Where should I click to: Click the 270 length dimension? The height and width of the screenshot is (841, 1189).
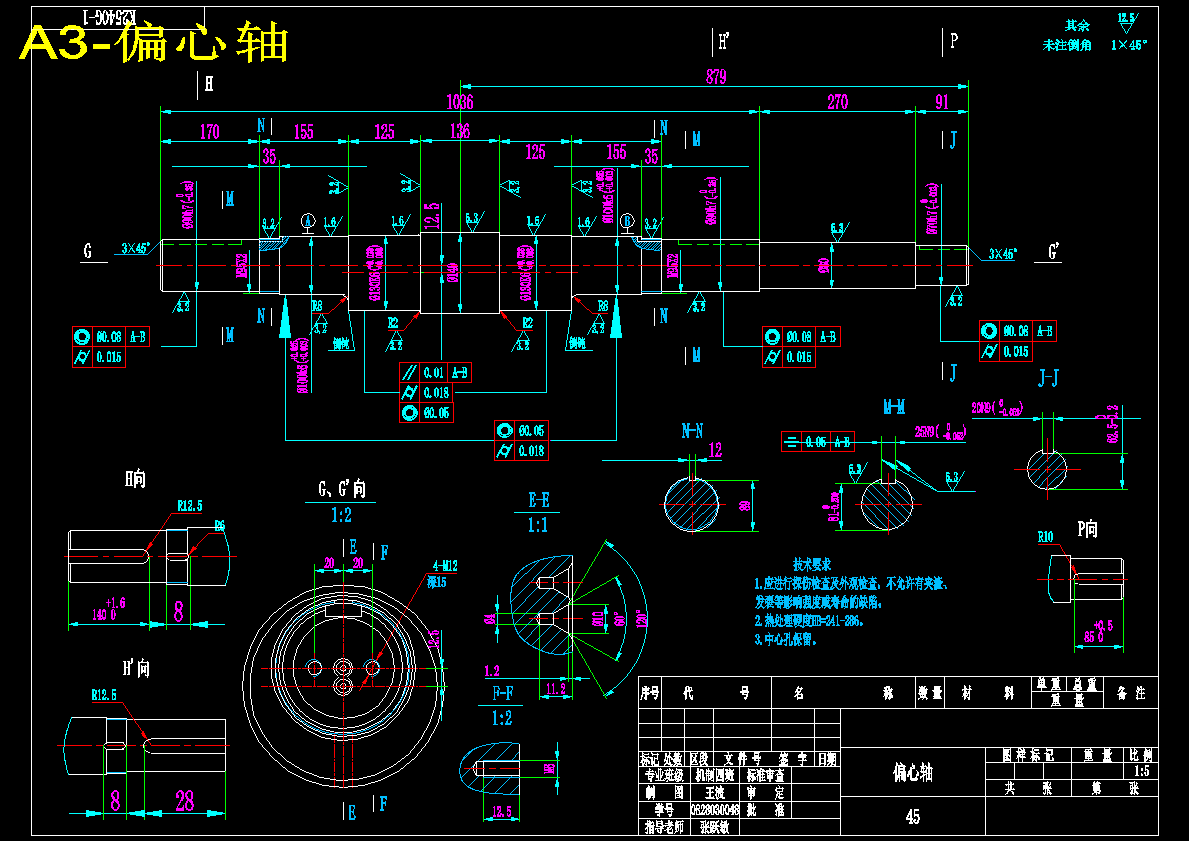pyautogui.click(x=837, y=102)
